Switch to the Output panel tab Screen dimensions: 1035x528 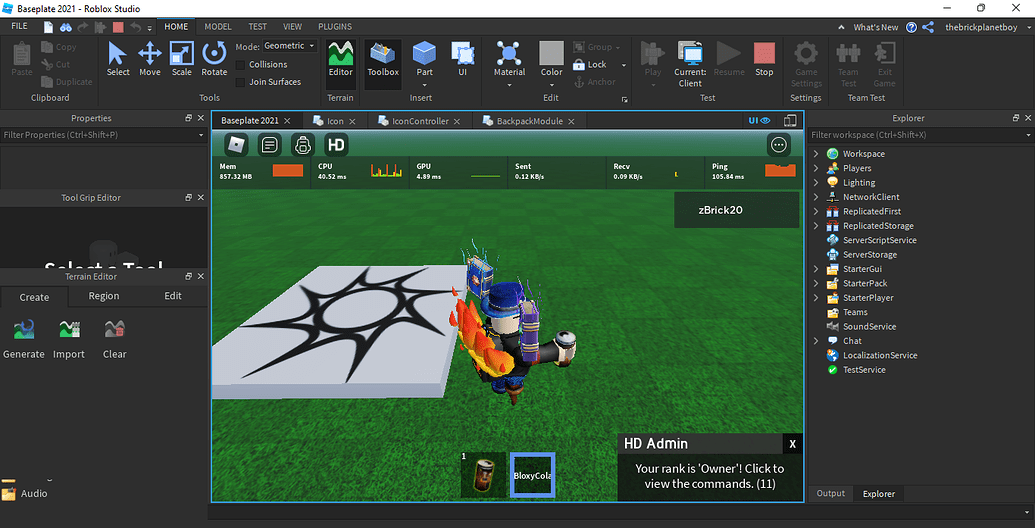coord(830,494)
